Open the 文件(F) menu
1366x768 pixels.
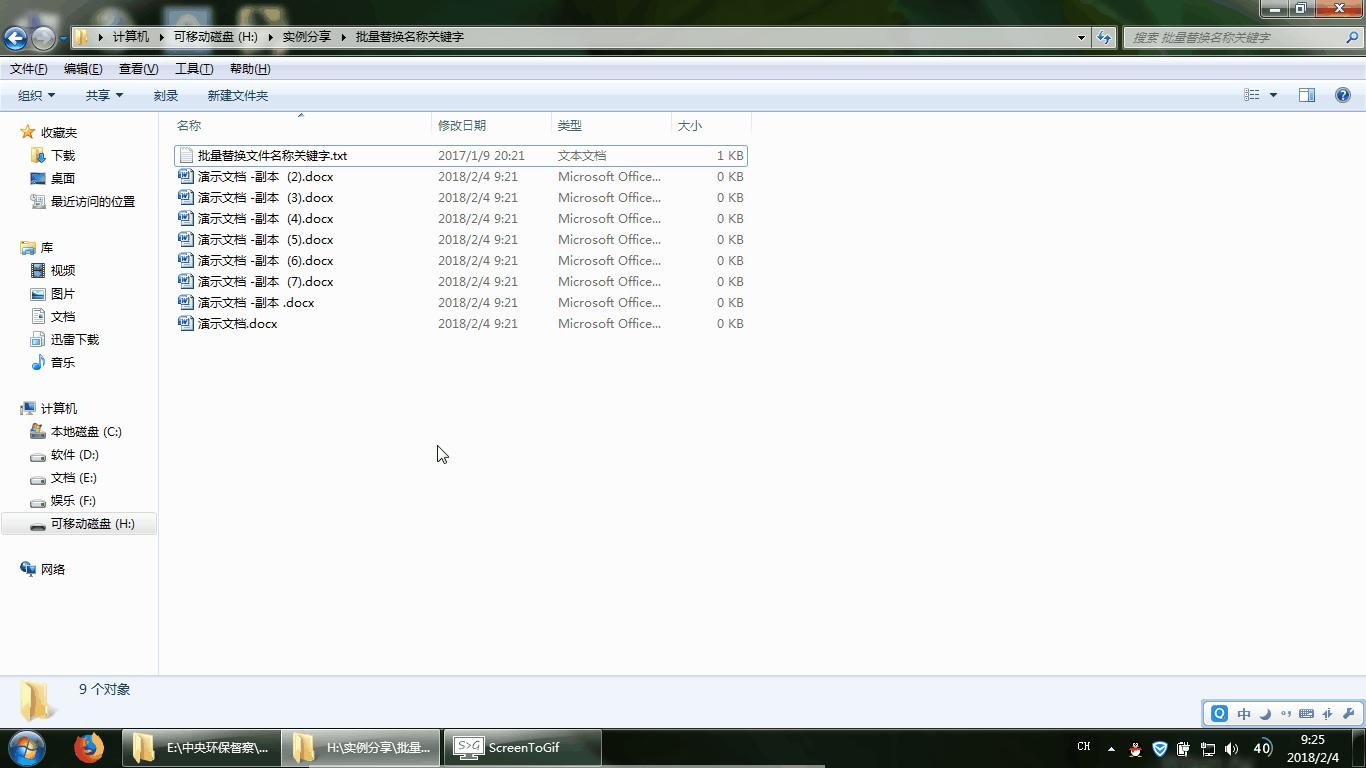[29, 69]
